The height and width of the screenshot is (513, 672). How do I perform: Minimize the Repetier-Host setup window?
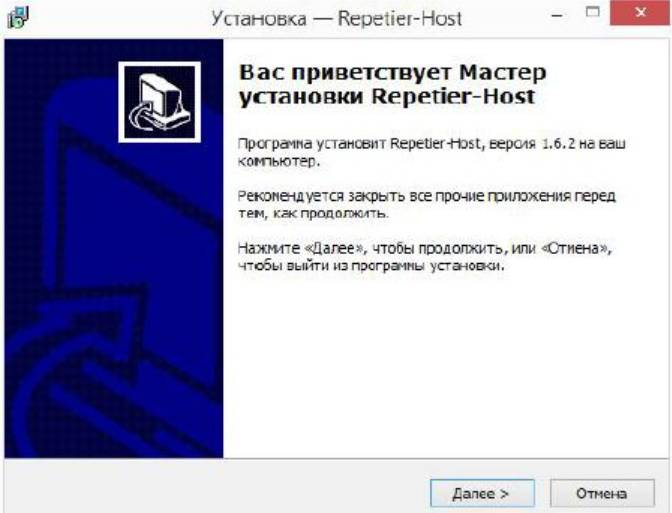(557, 15)
